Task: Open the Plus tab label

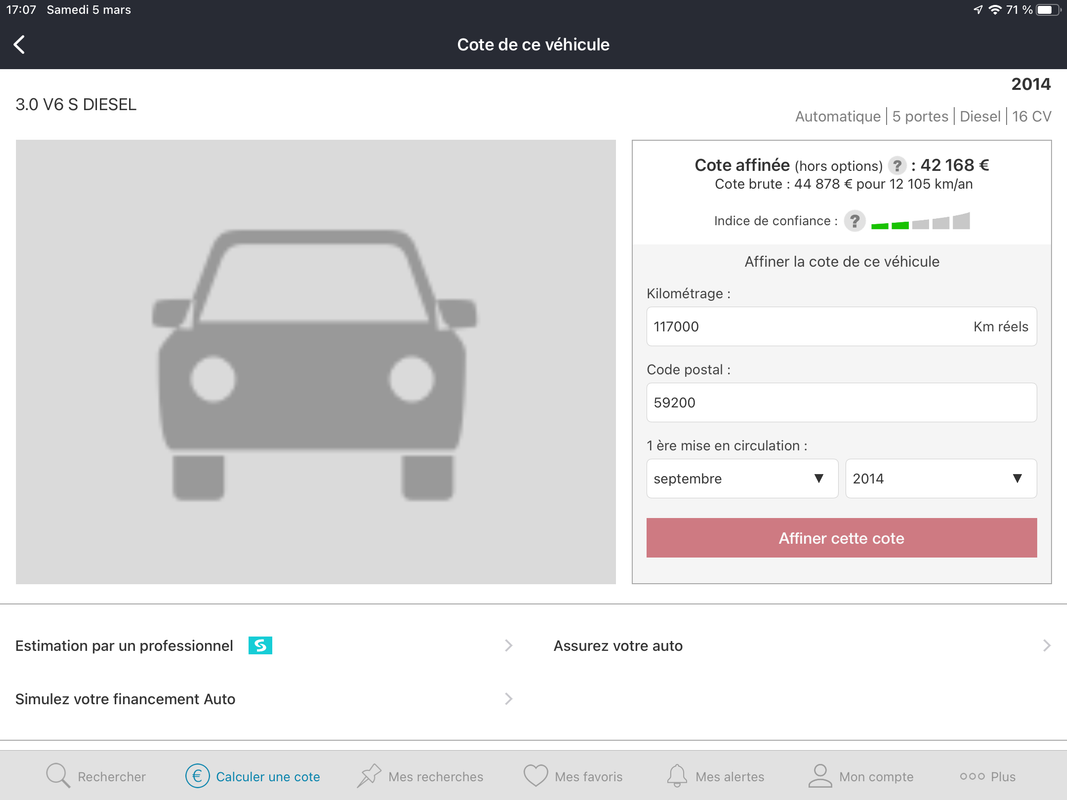Action: (x=1003, y=777)
